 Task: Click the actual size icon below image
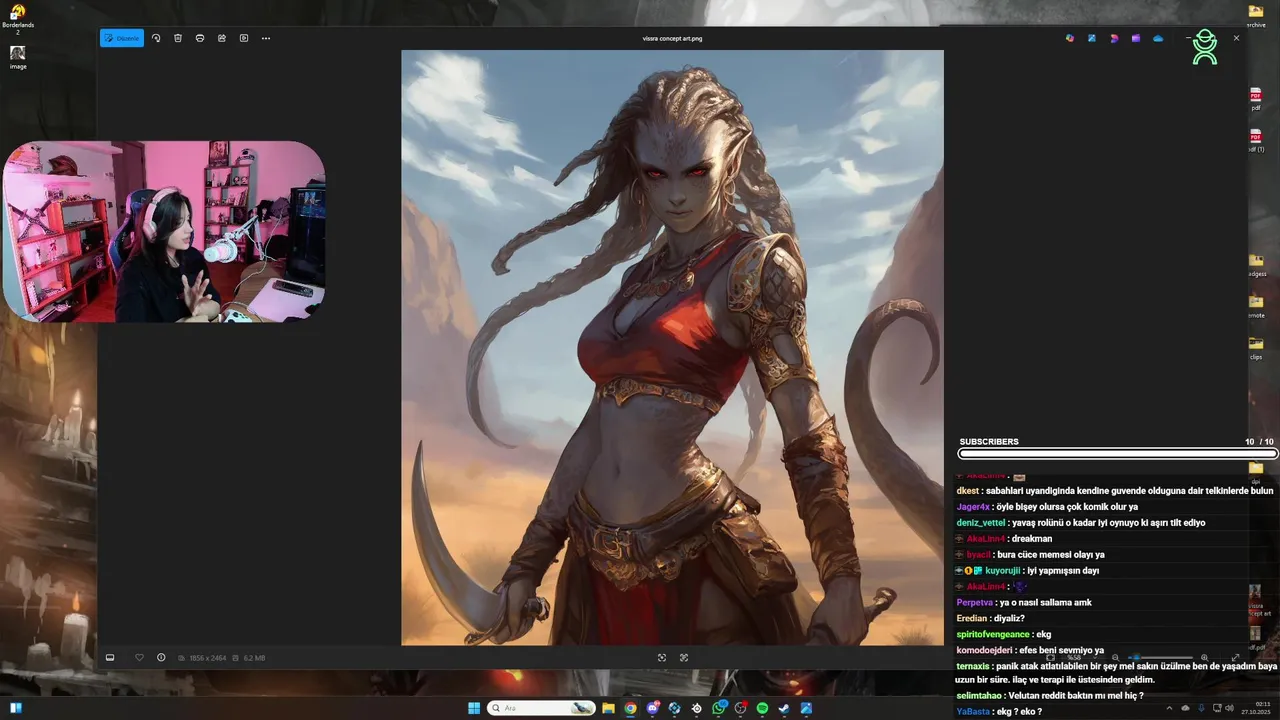(684, 657)
